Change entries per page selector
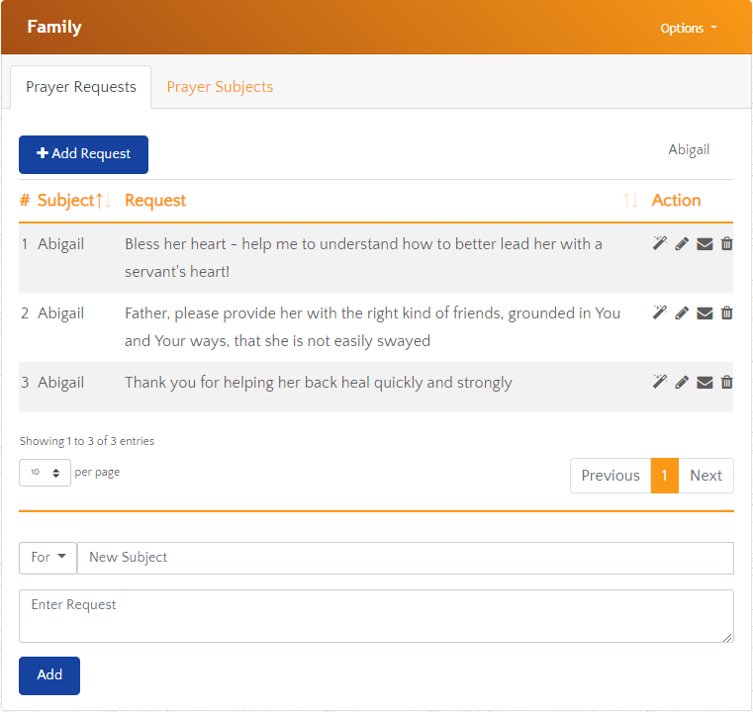 (x=45, y=473)
